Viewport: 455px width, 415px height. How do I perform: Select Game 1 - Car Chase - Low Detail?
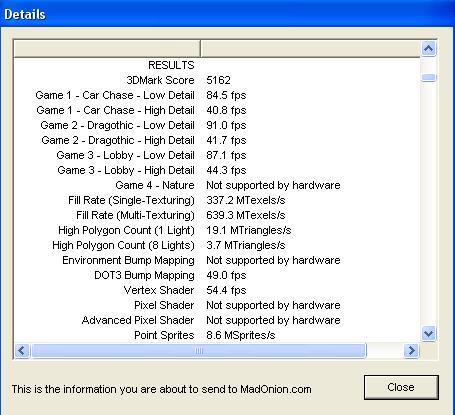coord(115,95)
